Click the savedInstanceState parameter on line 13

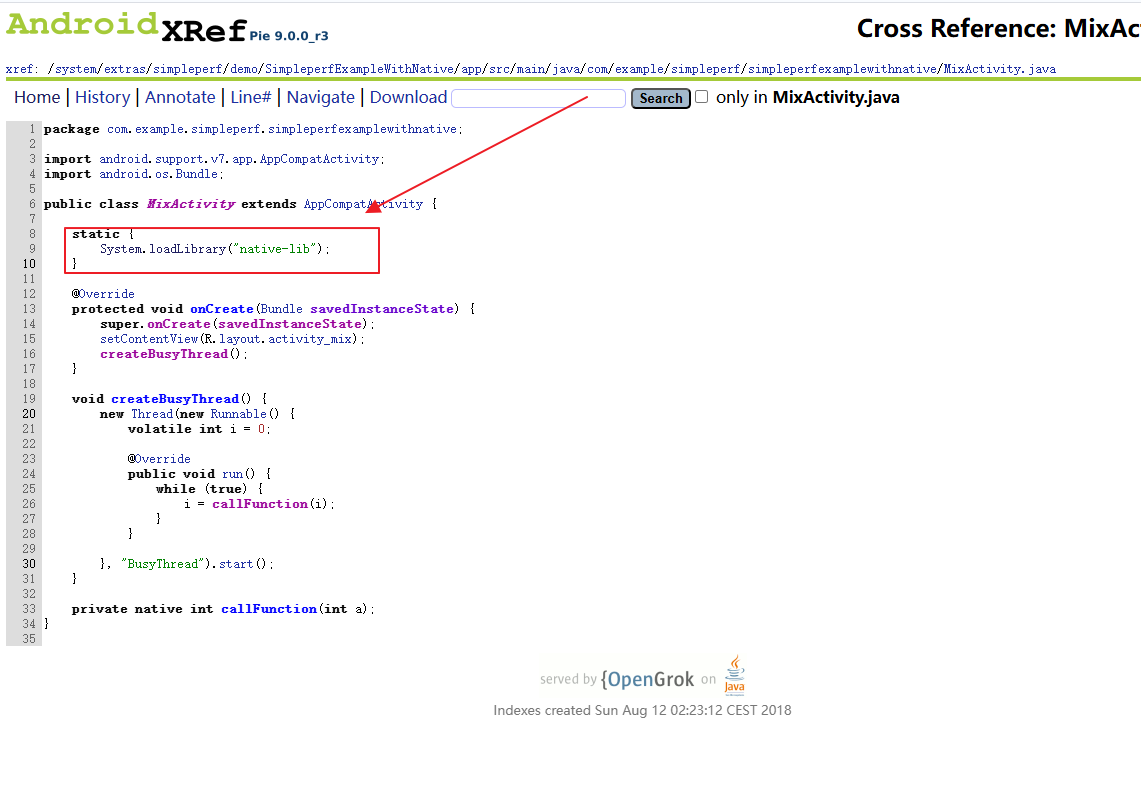coord(382,309)
